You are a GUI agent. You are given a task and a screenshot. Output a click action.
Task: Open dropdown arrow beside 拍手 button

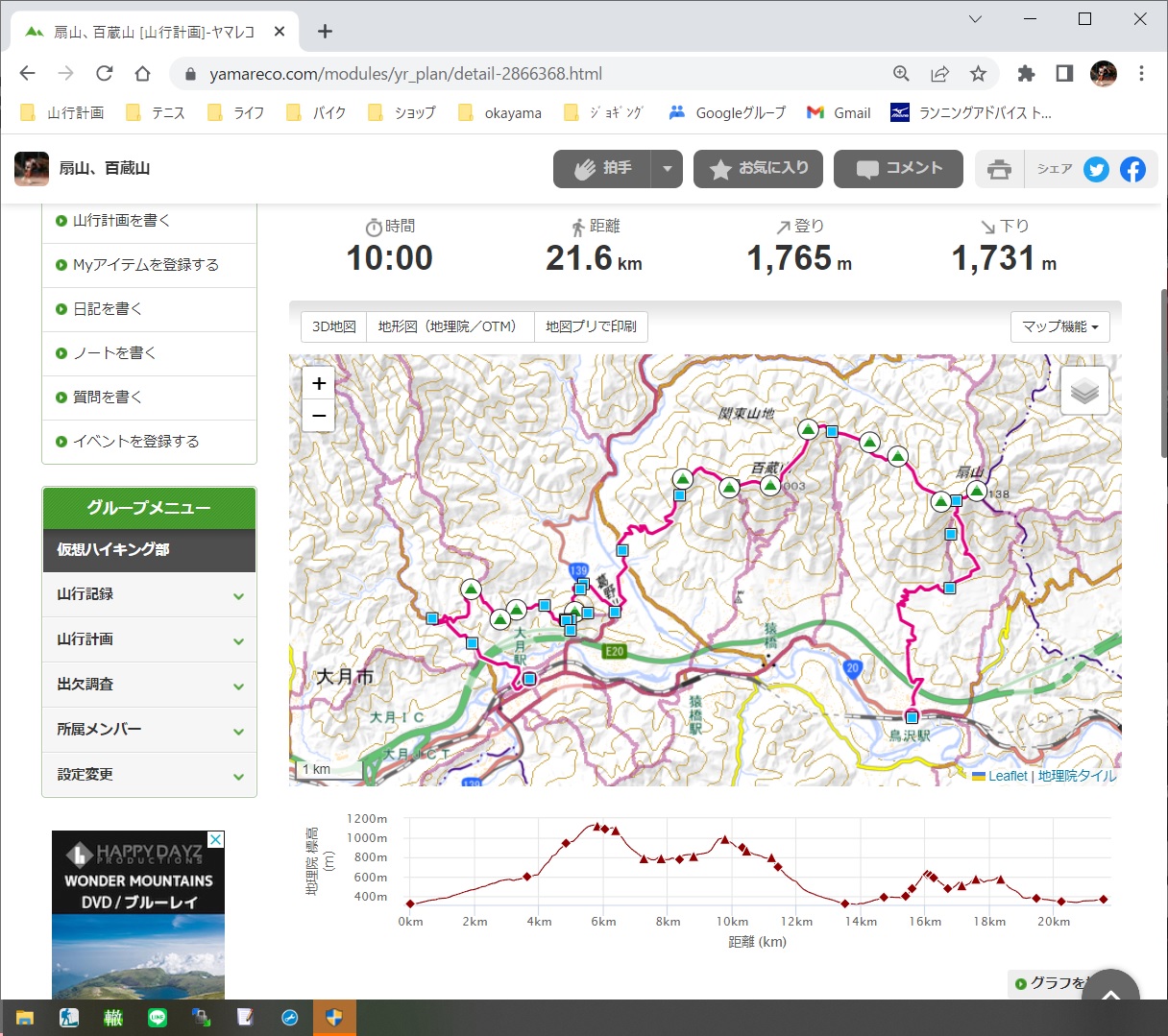pyautogui.click(x=667, y=169)
